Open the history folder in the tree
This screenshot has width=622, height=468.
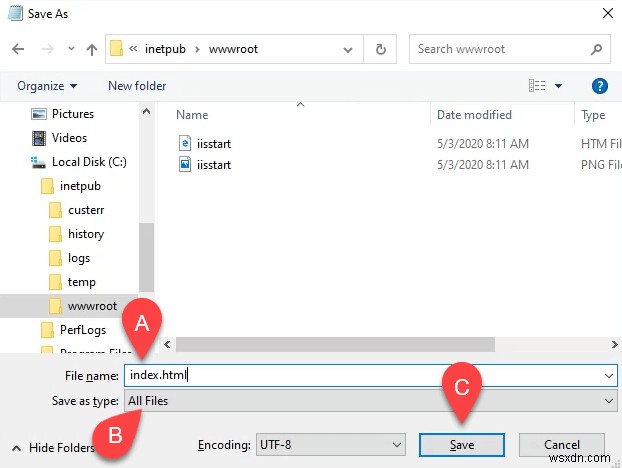pos(86,234)
